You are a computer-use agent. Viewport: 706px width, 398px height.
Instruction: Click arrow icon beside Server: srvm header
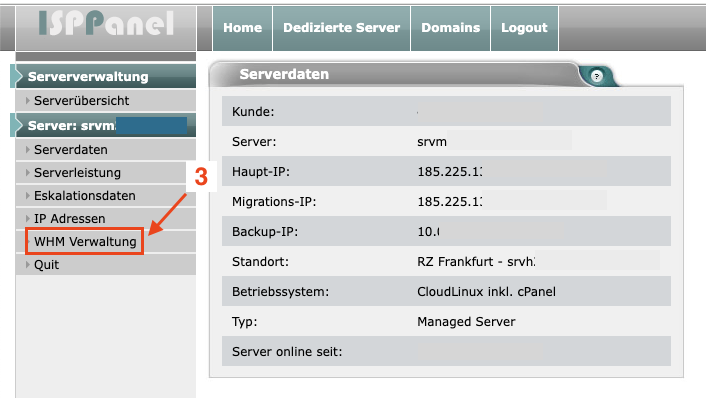(18, 125)
